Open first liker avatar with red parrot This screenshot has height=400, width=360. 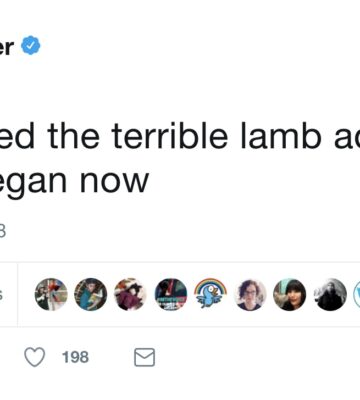pyautogui.click(x=51, y=294)
